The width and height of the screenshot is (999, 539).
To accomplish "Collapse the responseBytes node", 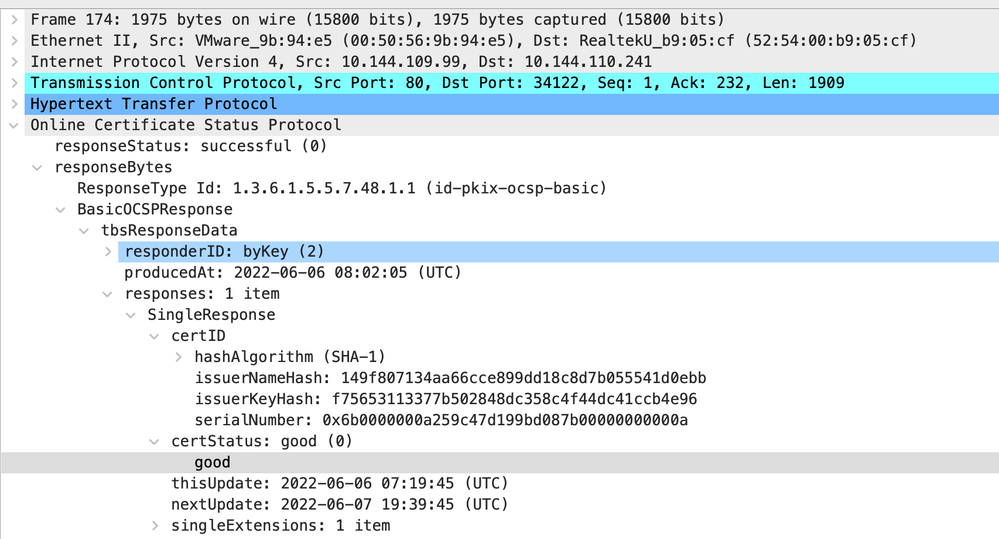I will pos(37,167).
